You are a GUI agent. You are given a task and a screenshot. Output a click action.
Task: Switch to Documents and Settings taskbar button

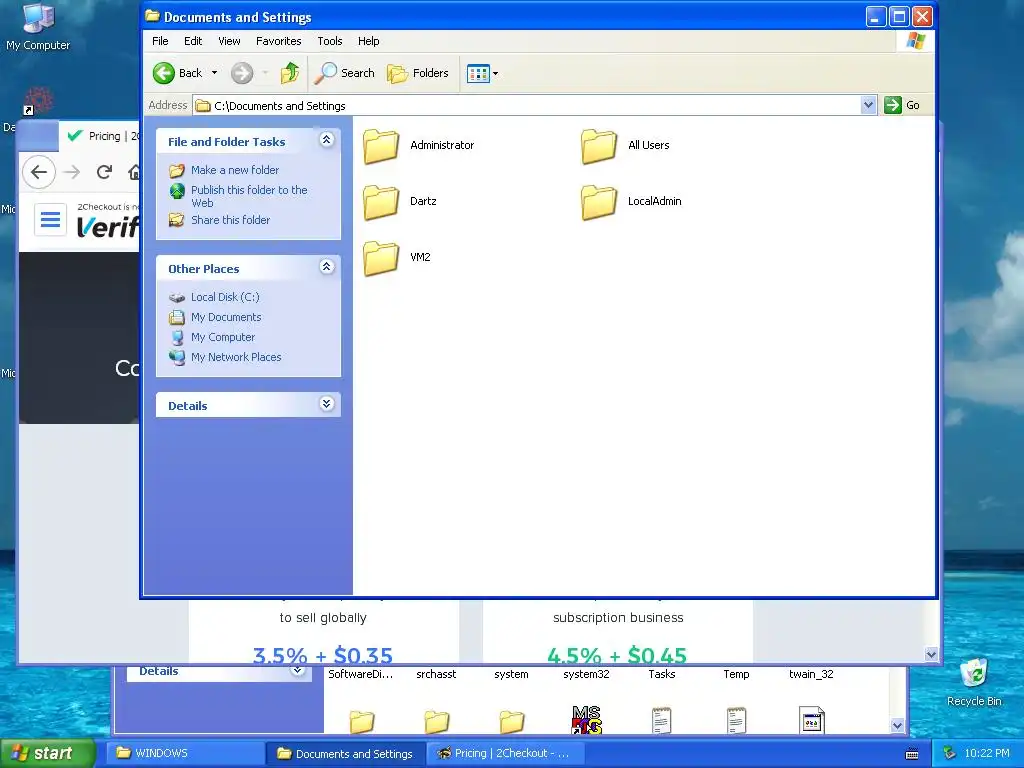point(346,754)
